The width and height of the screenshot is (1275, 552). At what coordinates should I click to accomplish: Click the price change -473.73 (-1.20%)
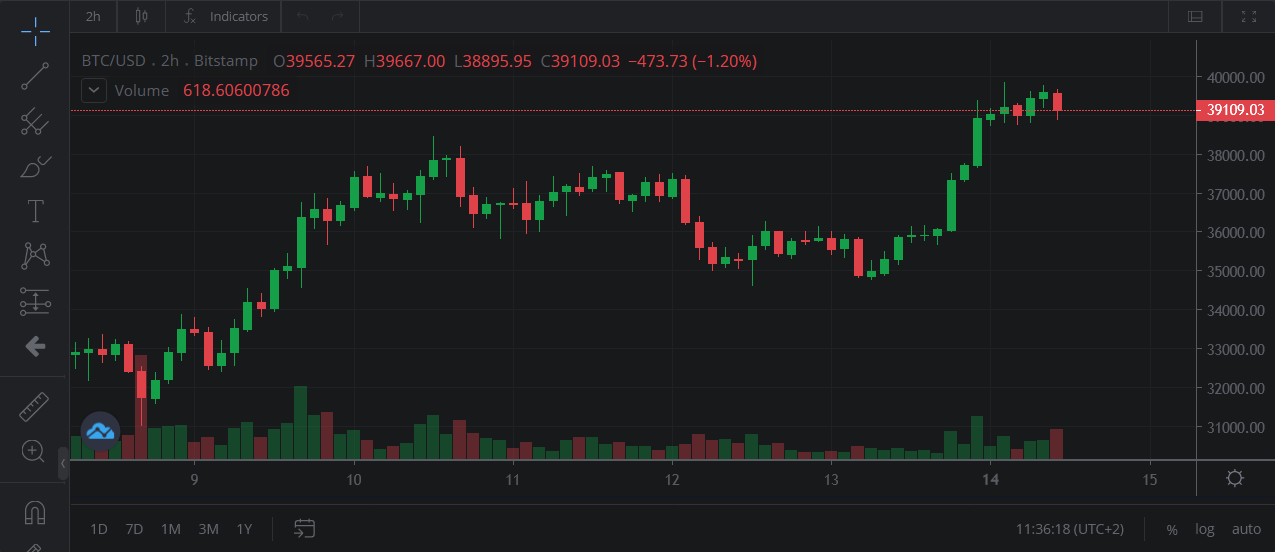(x=692, y=61)
